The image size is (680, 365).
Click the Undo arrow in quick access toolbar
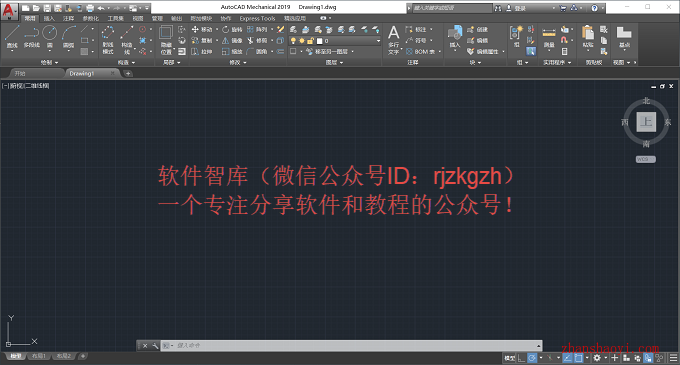point(101,8)
